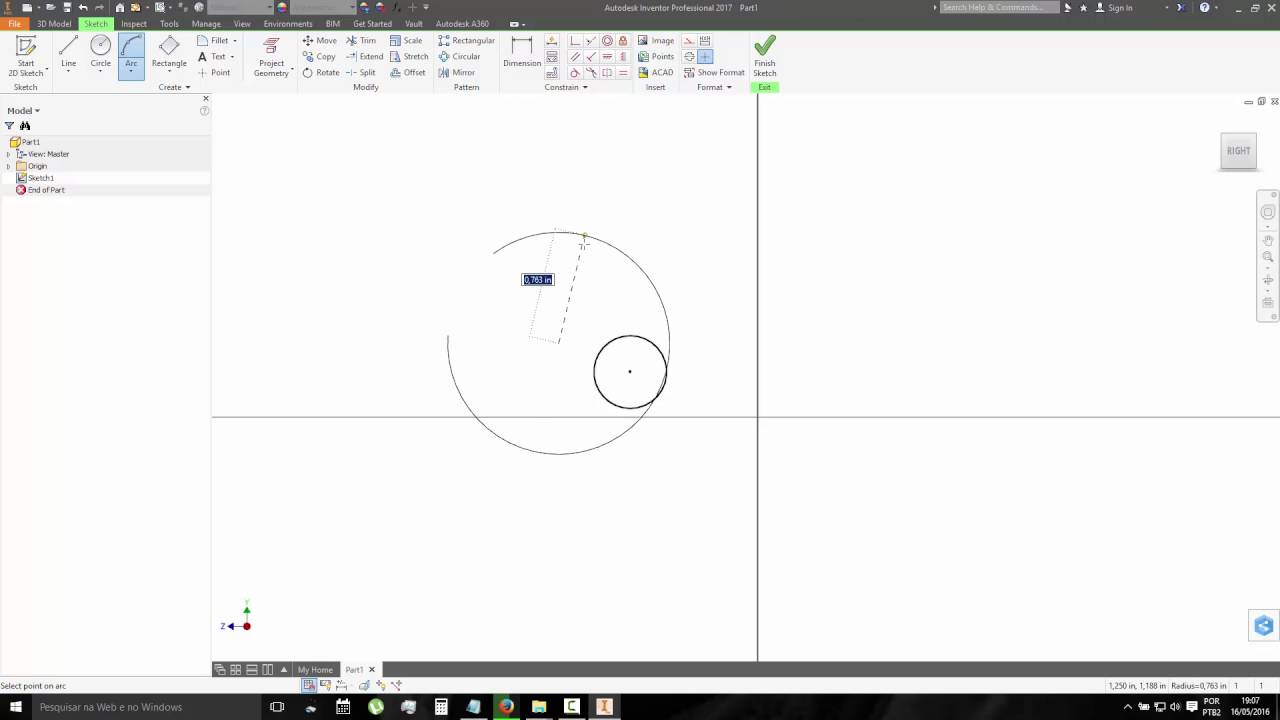Choose the Offset tool
This screenshot has width=1280, height=720.
click(408, 72)
